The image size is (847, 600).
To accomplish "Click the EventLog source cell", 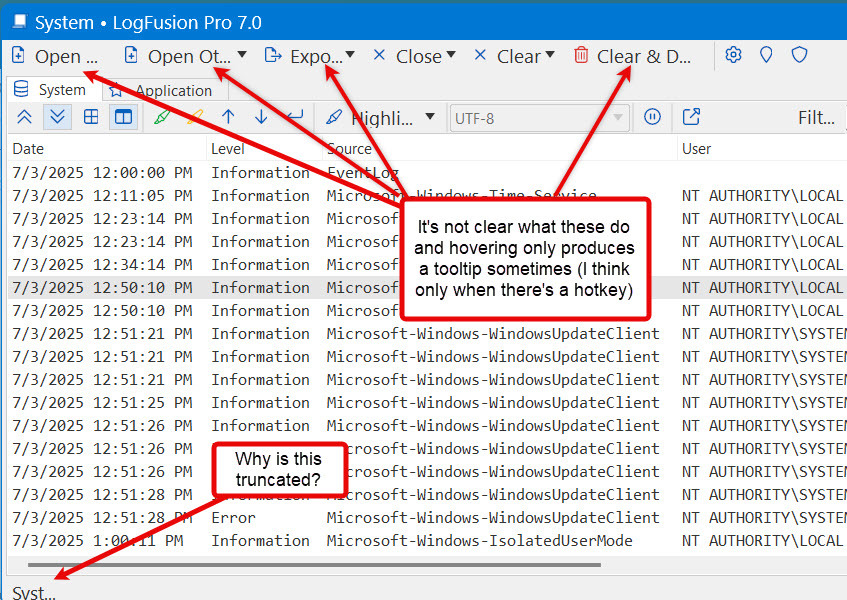I will click(x=362, y=172).
